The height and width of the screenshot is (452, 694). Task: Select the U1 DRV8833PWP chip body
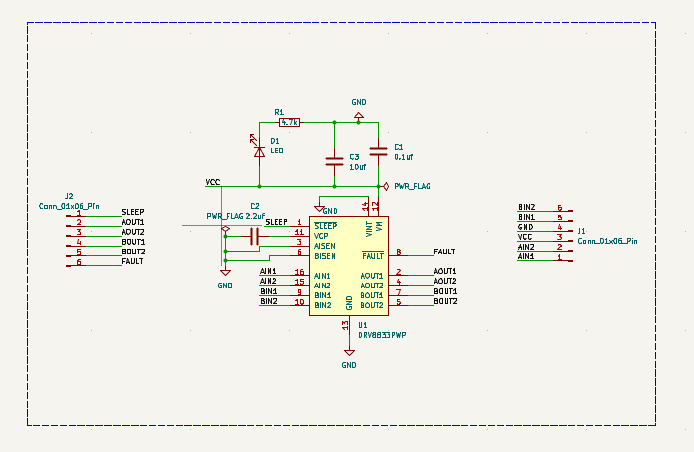point(349,266)
